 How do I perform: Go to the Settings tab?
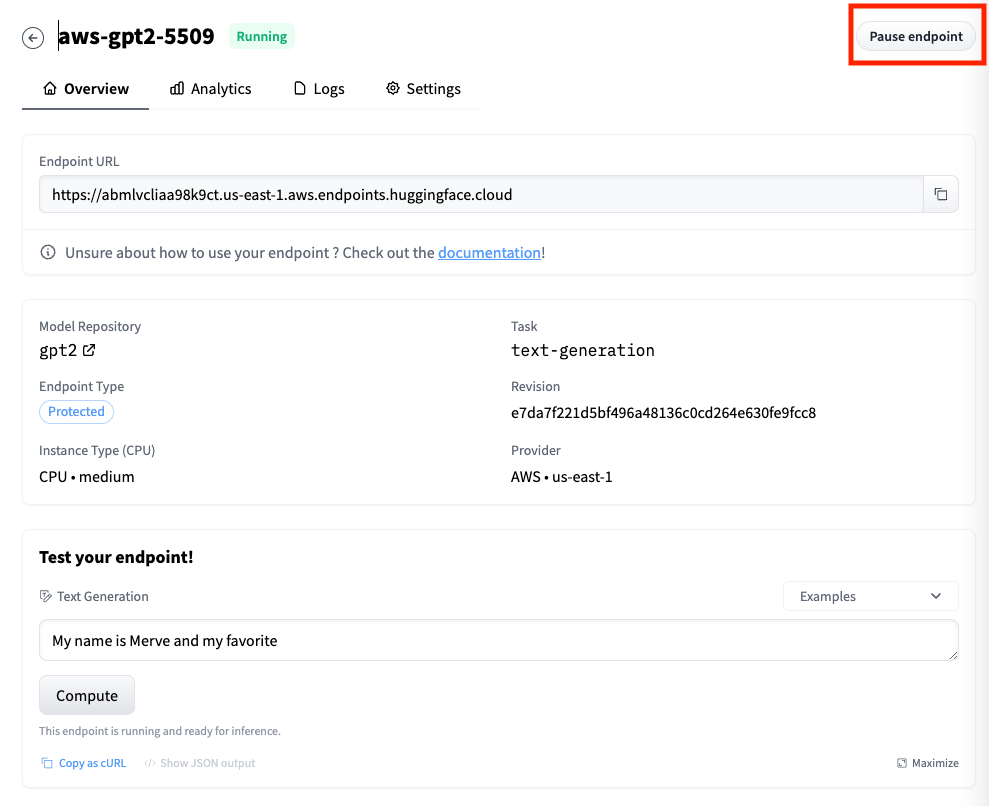[423, 89]
